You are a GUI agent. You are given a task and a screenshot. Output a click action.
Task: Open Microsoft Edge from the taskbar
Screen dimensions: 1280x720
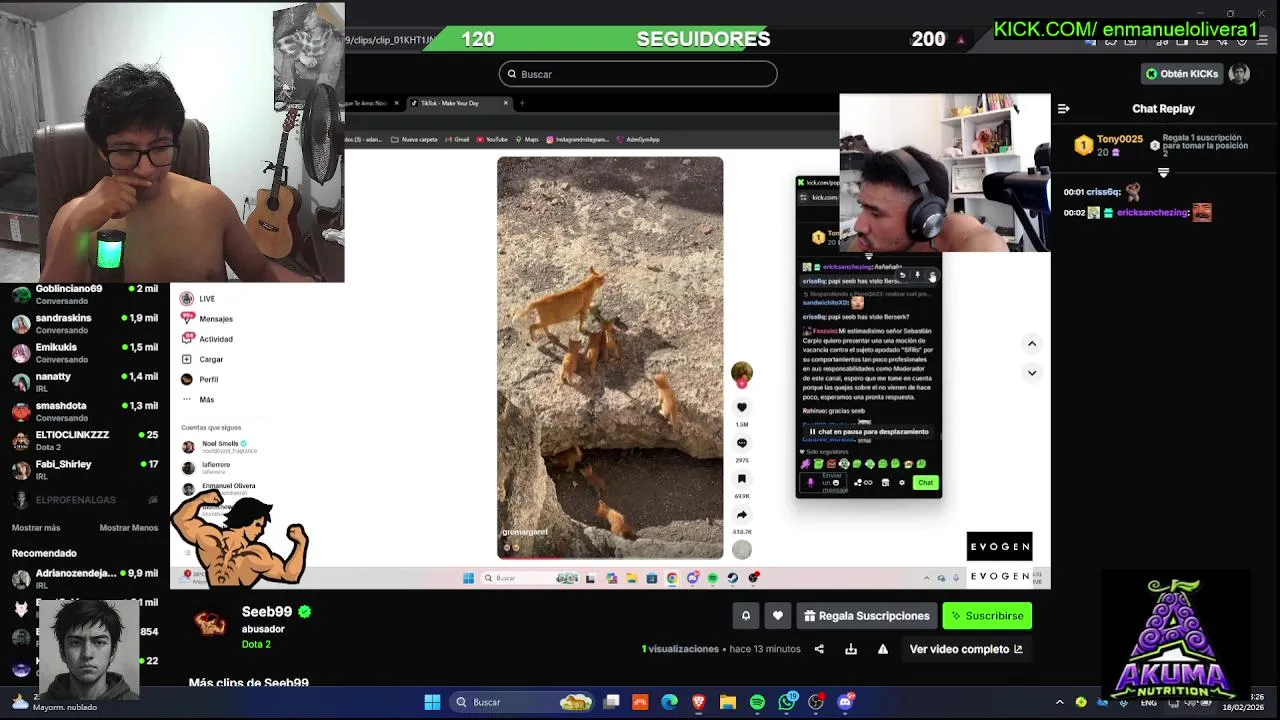669,702
